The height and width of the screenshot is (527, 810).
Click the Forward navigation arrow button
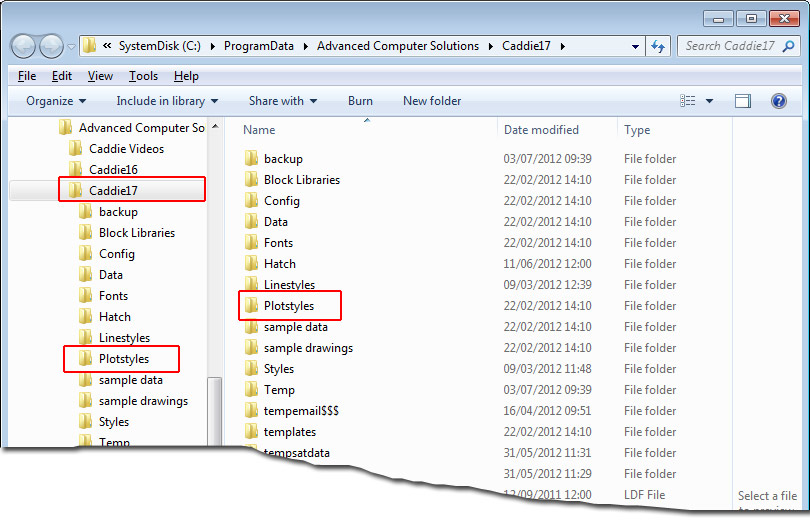coord(51,47)
